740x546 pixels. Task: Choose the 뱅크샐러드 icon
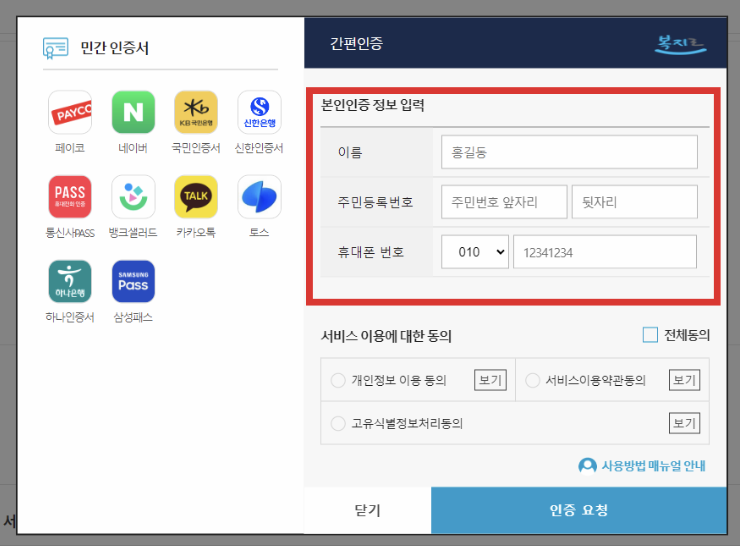[133, 197]
